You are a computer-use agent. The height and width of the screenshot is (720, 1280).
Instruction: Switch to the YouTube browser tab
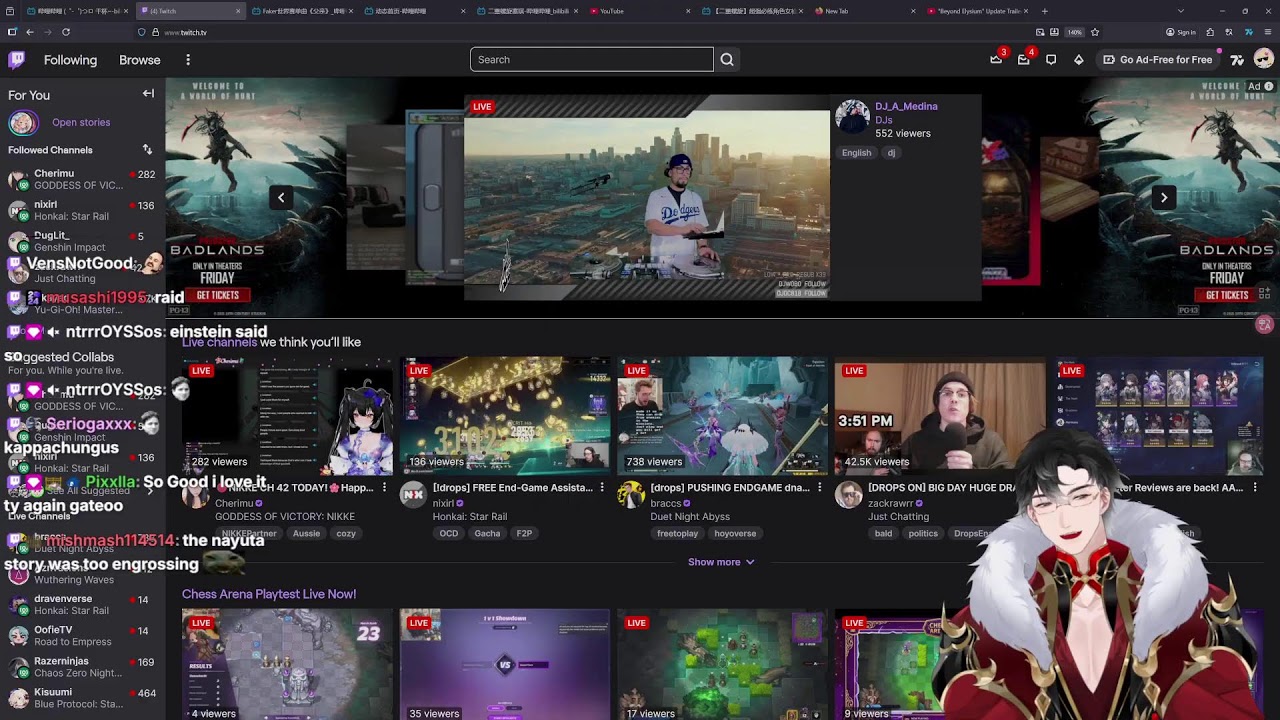(639, 11)
